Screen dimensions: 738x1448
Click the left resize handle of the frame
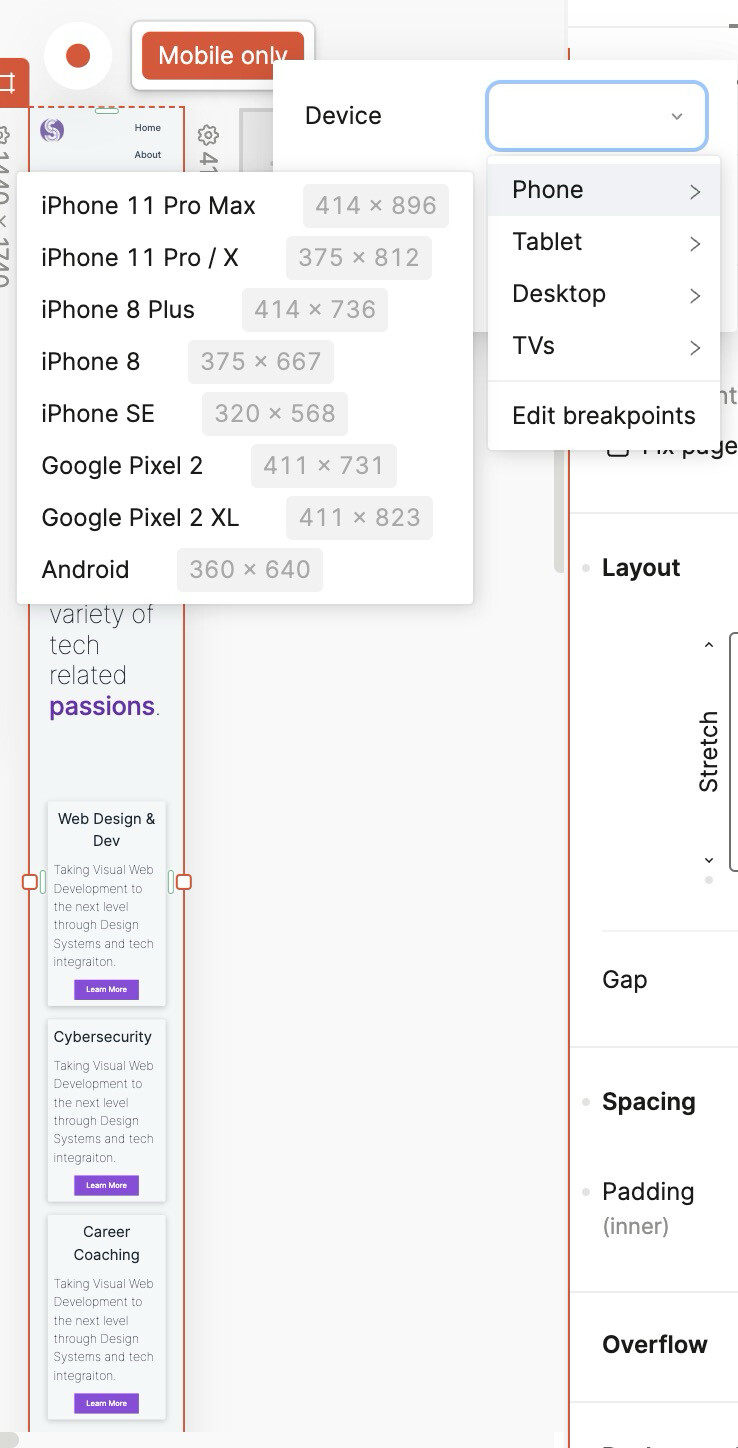click(30, 882)
